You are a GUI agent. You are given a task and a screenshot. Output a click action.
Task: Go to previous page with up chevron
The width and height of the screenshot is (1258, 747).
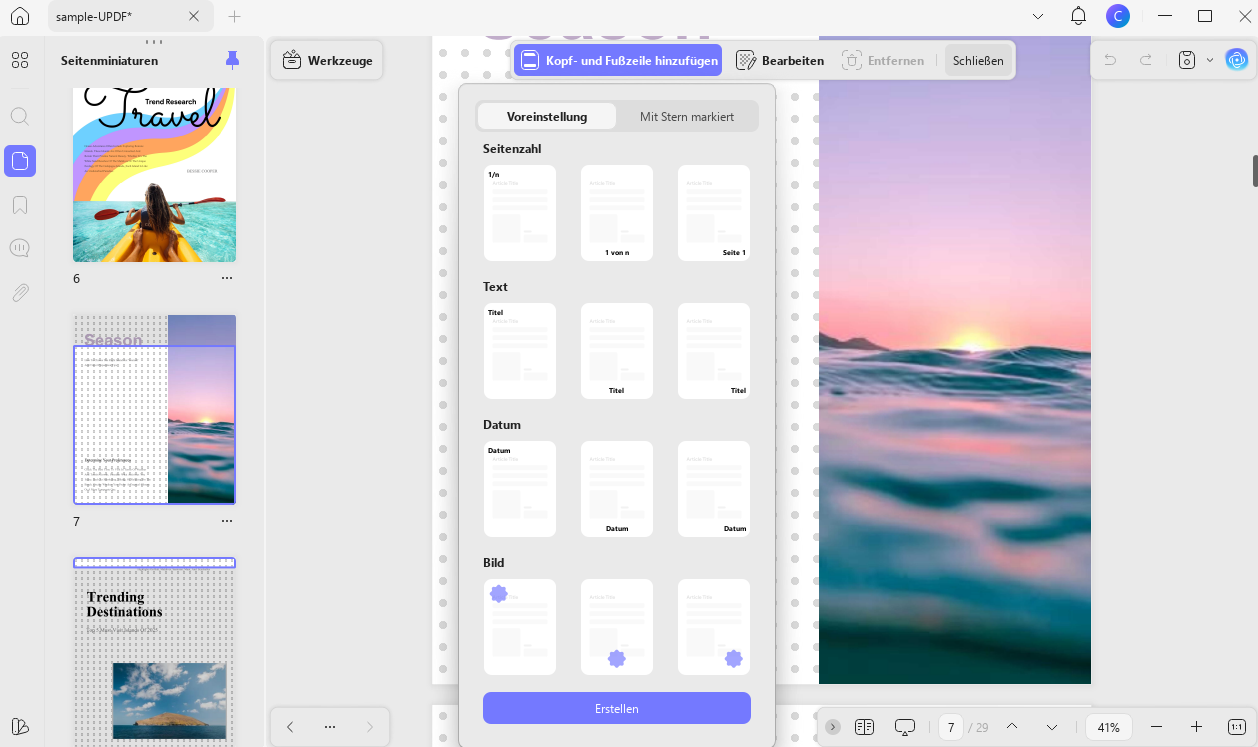pyautogui.click(x=1012, y=727)
